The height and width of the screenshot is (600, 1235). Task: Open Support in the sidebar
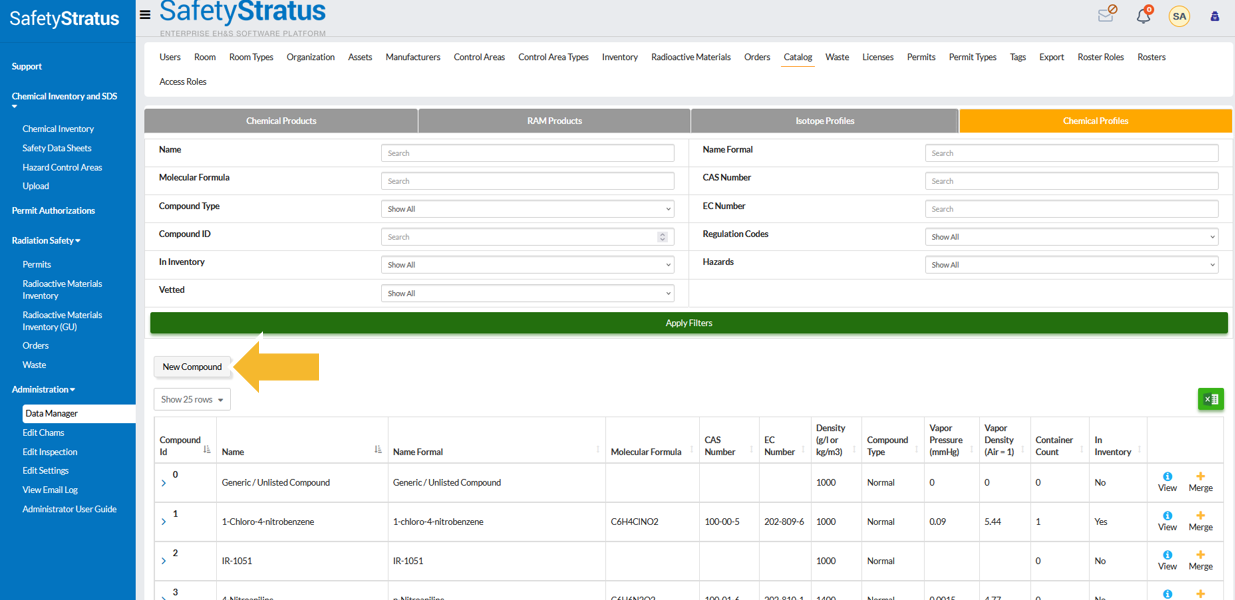coord(27,66)
